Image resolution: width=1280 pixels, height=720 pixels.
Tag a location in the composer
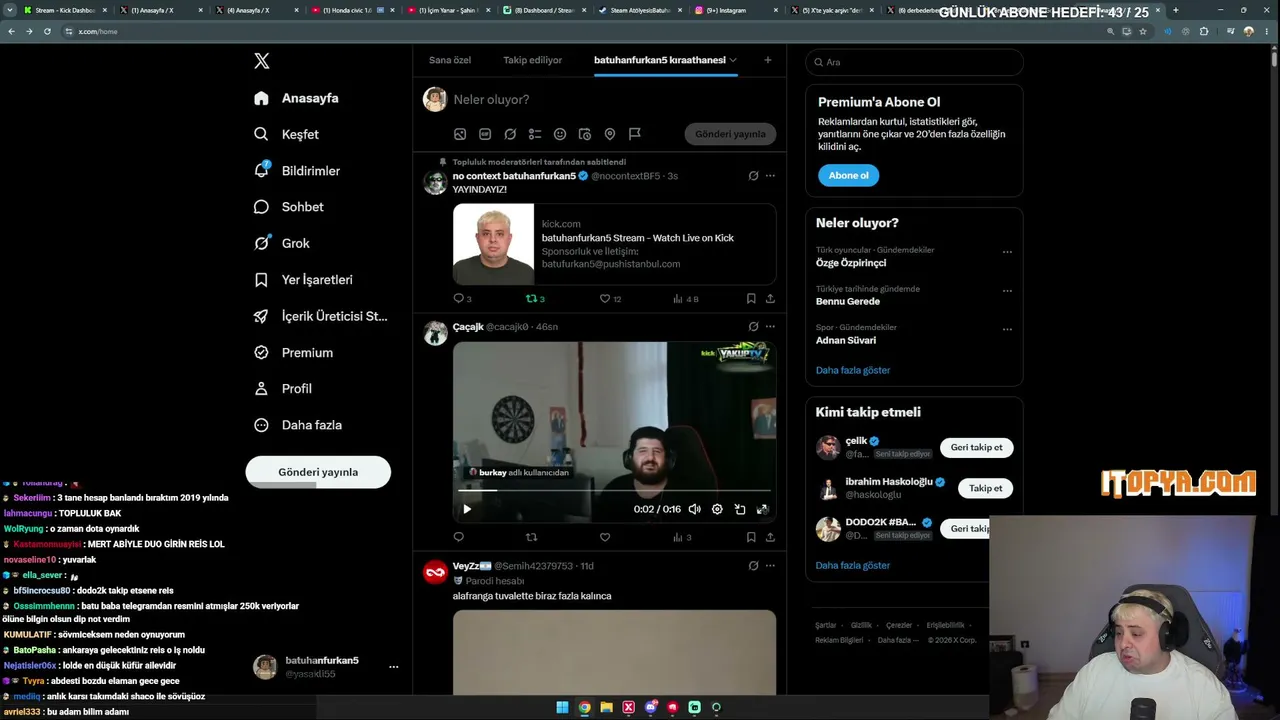(610, 134)
